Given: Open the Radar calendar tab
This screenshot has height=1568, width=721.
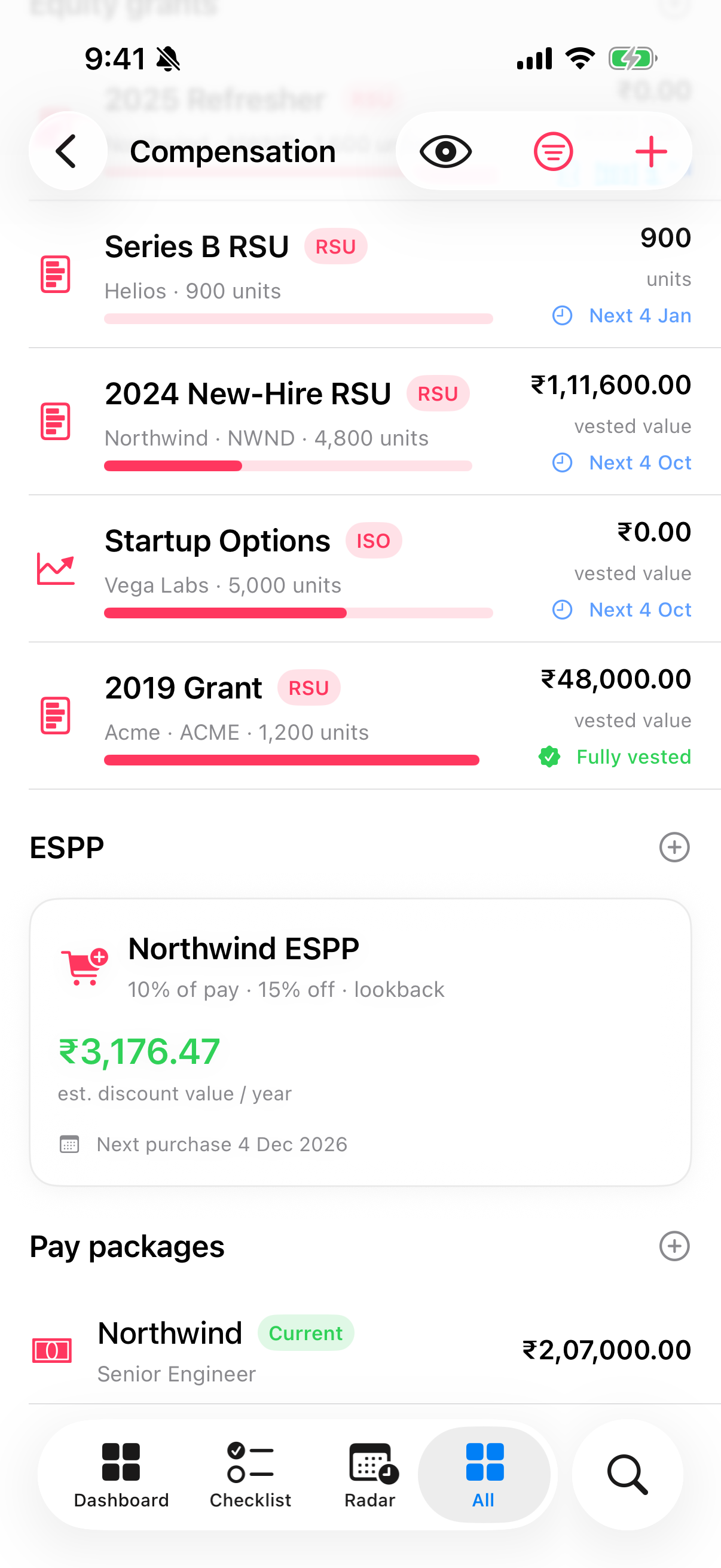Looking at the screenshot, I should [x=370, y=1474].
